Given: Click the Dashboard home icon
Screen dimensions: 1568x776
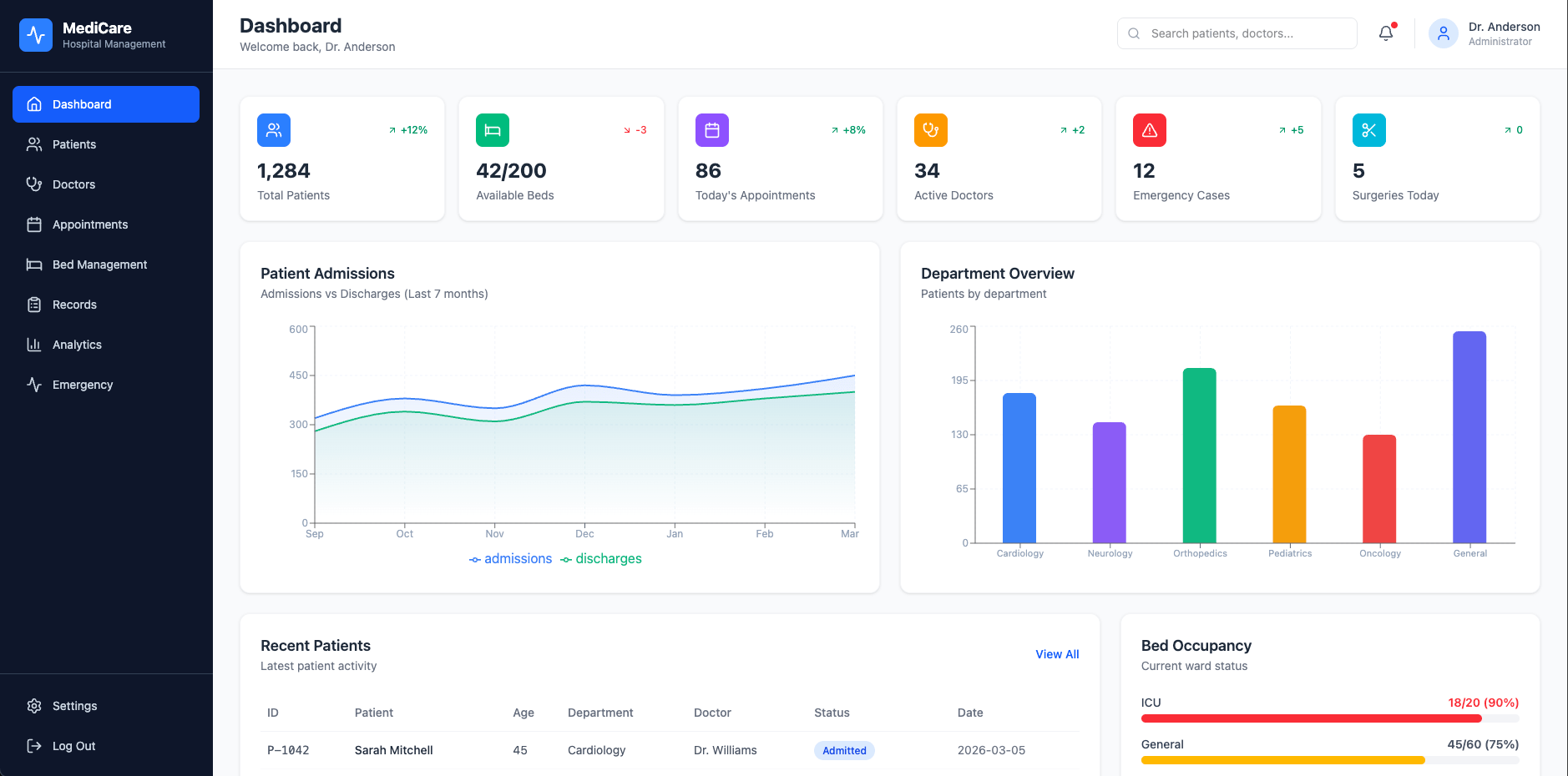Looking at the screenshot, I should [34, 104].
